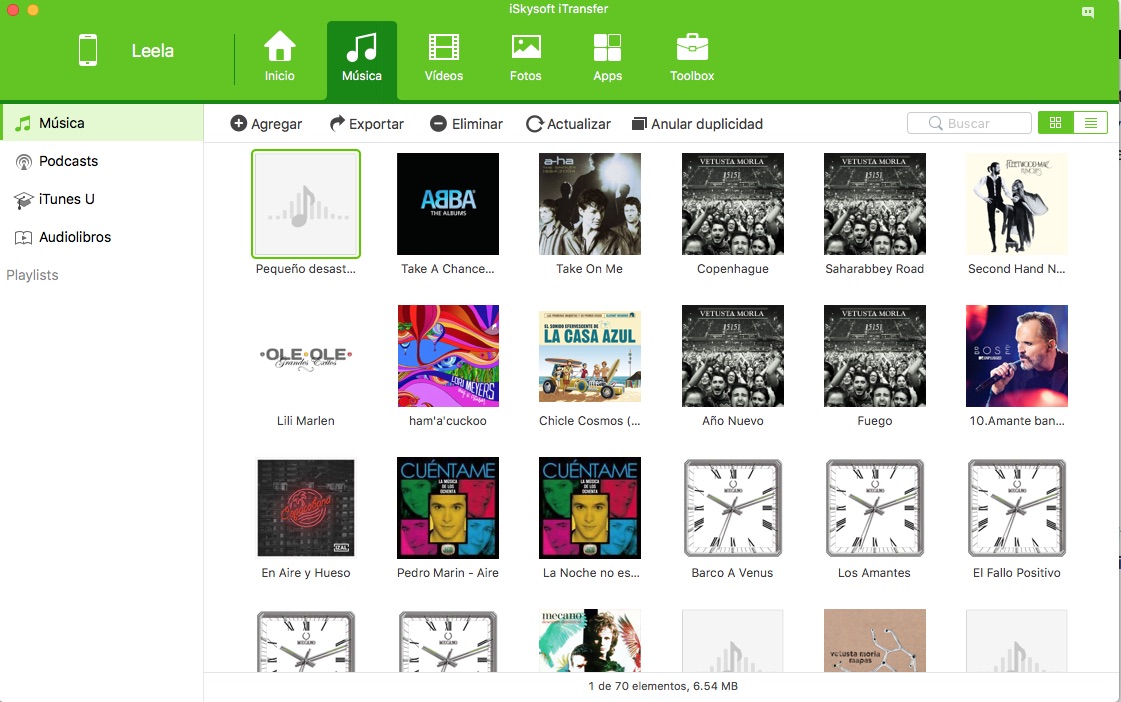Click Eliminar to delete song
The height and width of the screenshot is (702, 1121).
(466, 124)
